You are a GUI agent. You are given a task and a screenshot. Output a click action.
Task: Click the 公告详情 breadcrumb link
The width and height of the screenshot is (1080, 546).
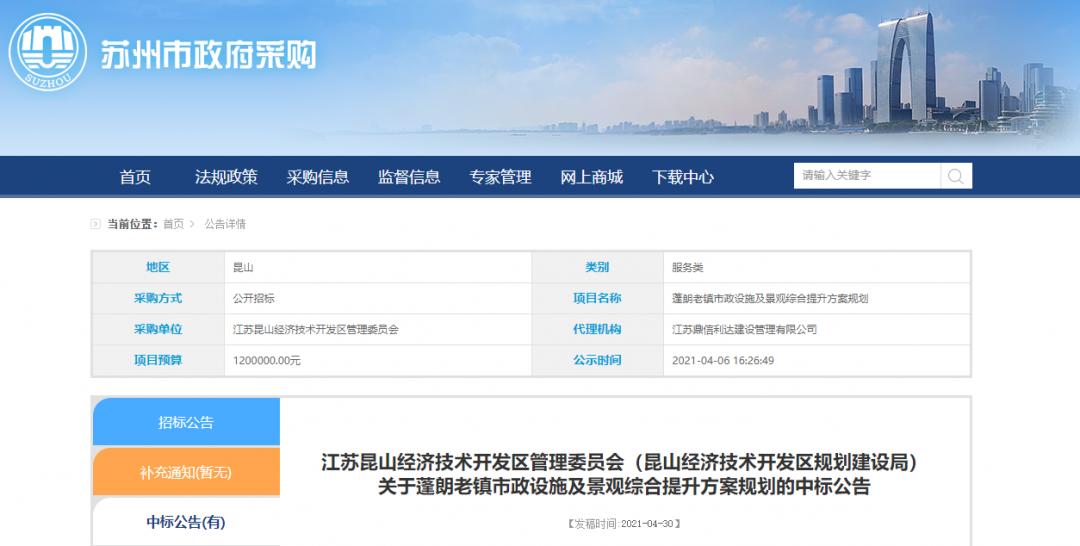tap(225, 224)
